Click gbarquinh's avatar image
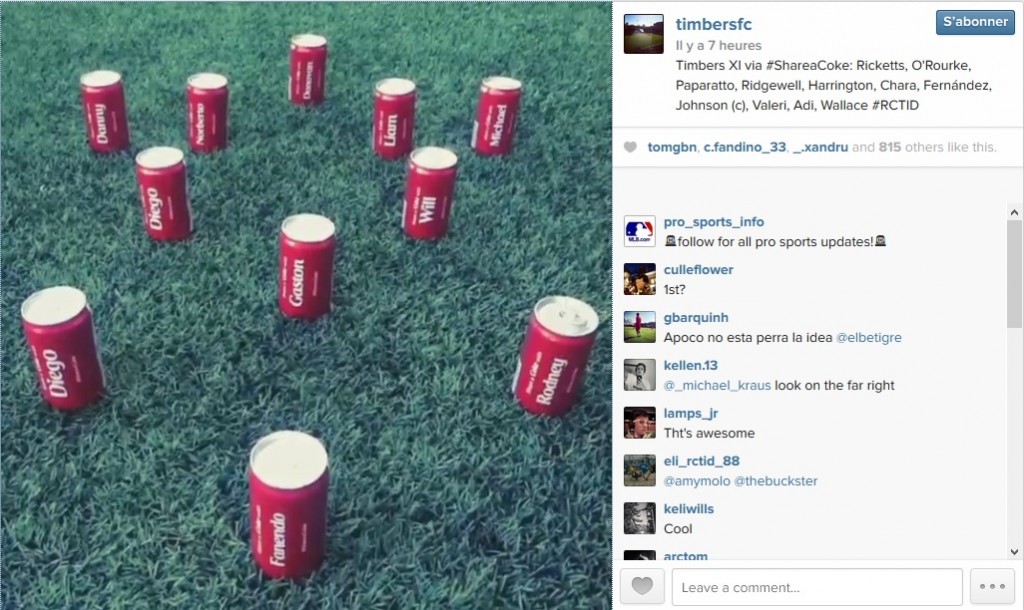The image size is (1024, 610). tap(639, 327)
